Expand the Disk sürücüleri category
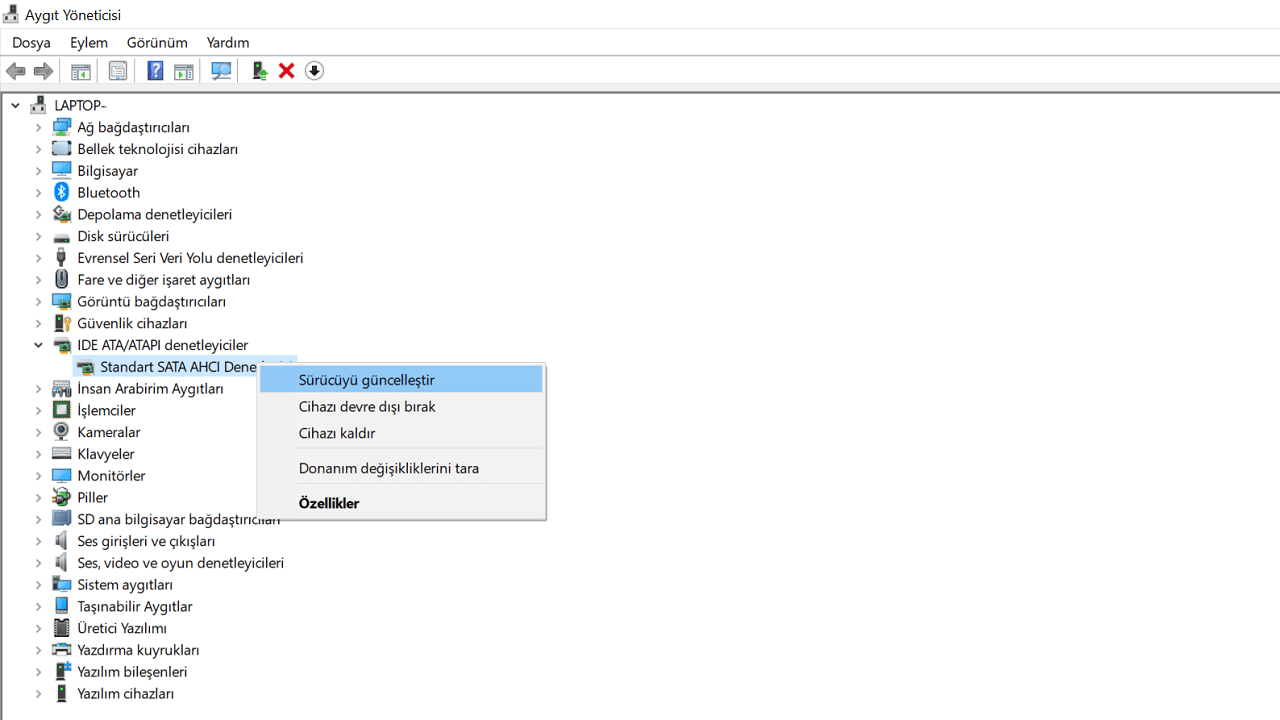 click(38, 236)
